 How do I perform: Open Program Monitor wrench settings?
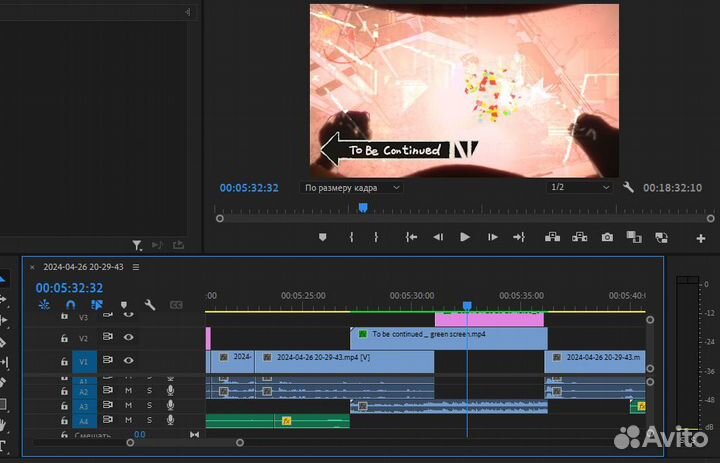click(x=628, y=187)
